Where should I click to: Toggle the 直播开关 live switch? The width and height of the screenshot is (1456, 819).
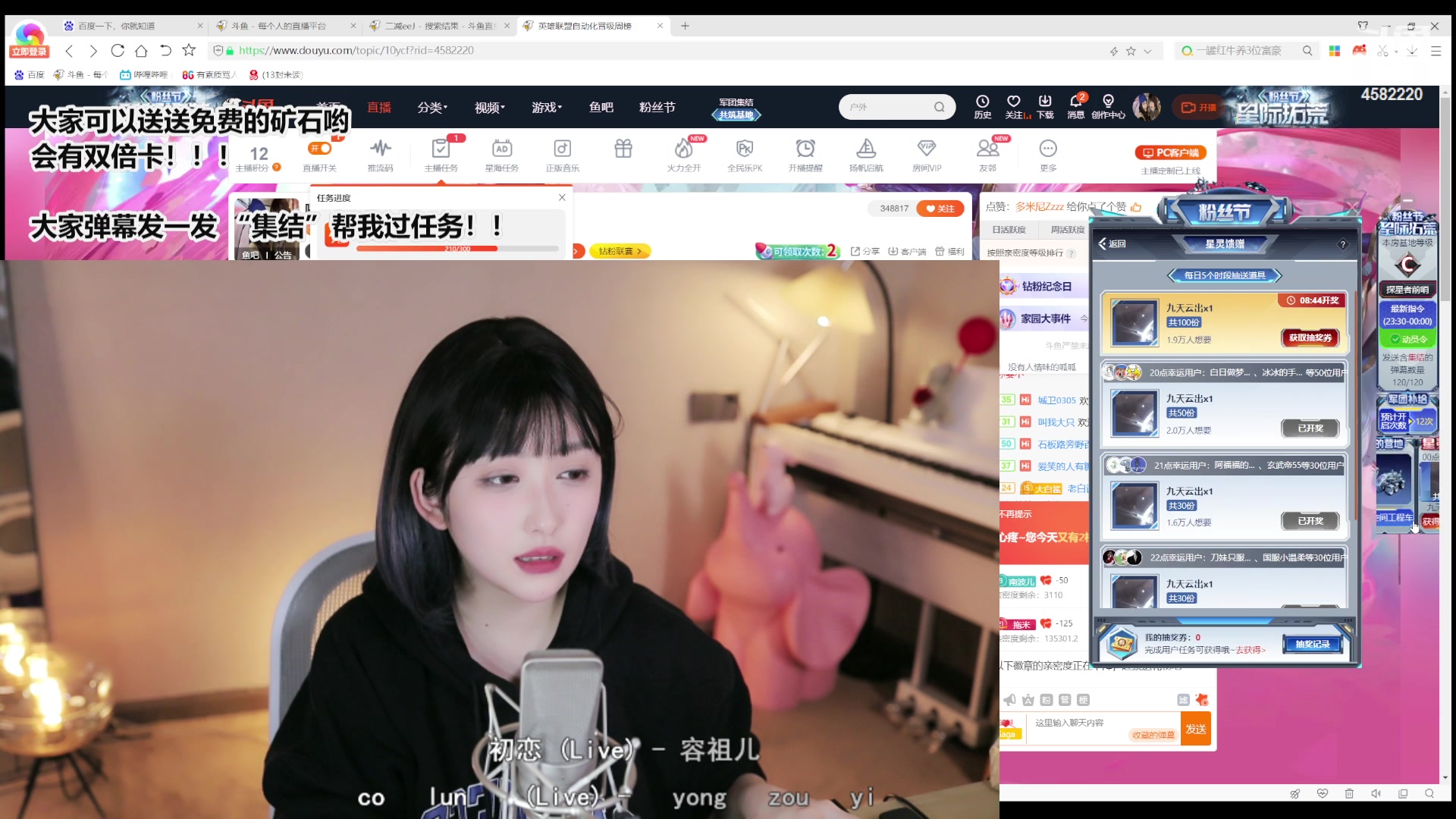(x=319, y=149)
